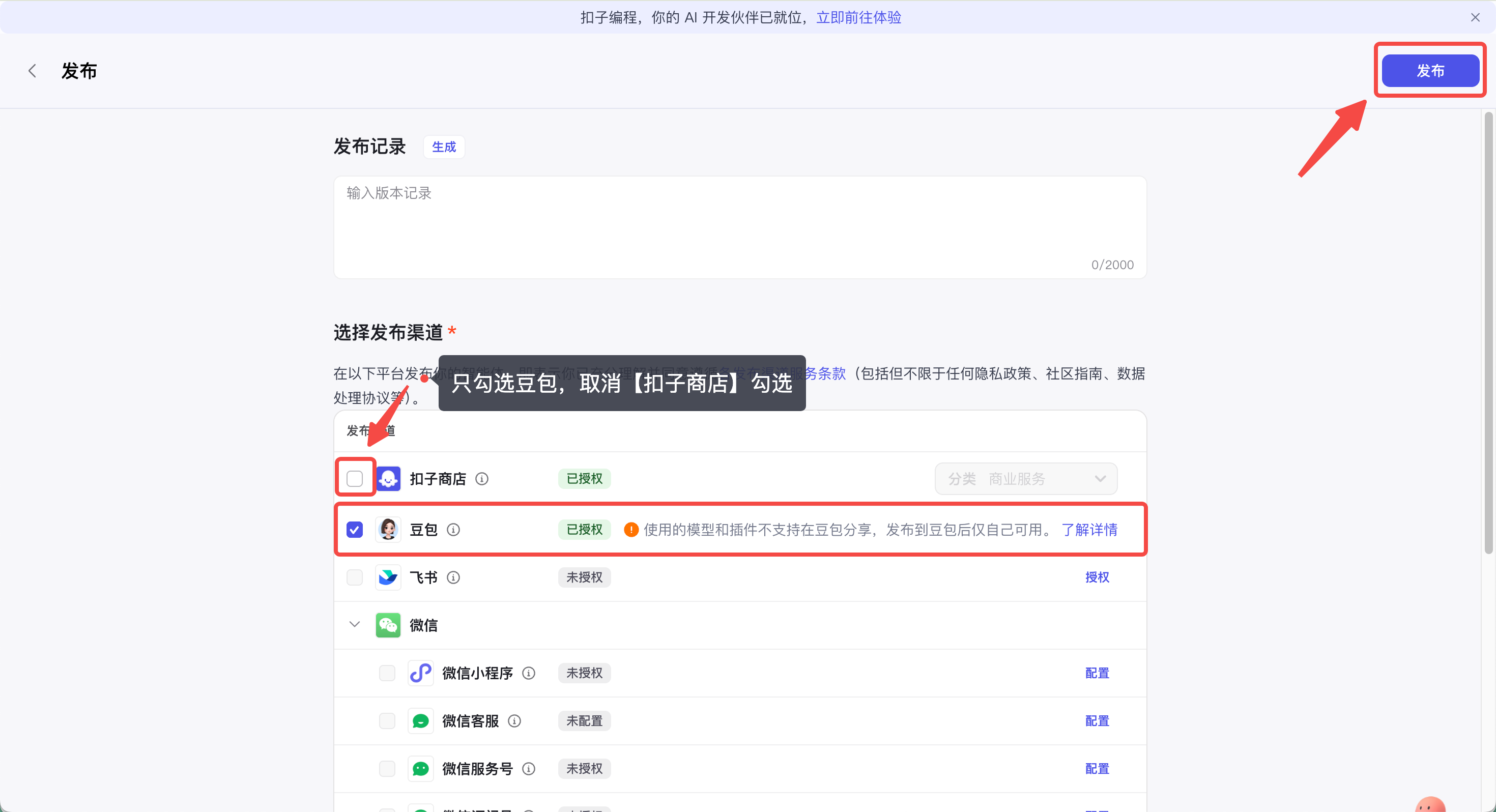Click 配置 link for 微信服务号
Screen dimensions: 1496x812
point(1097,769)
